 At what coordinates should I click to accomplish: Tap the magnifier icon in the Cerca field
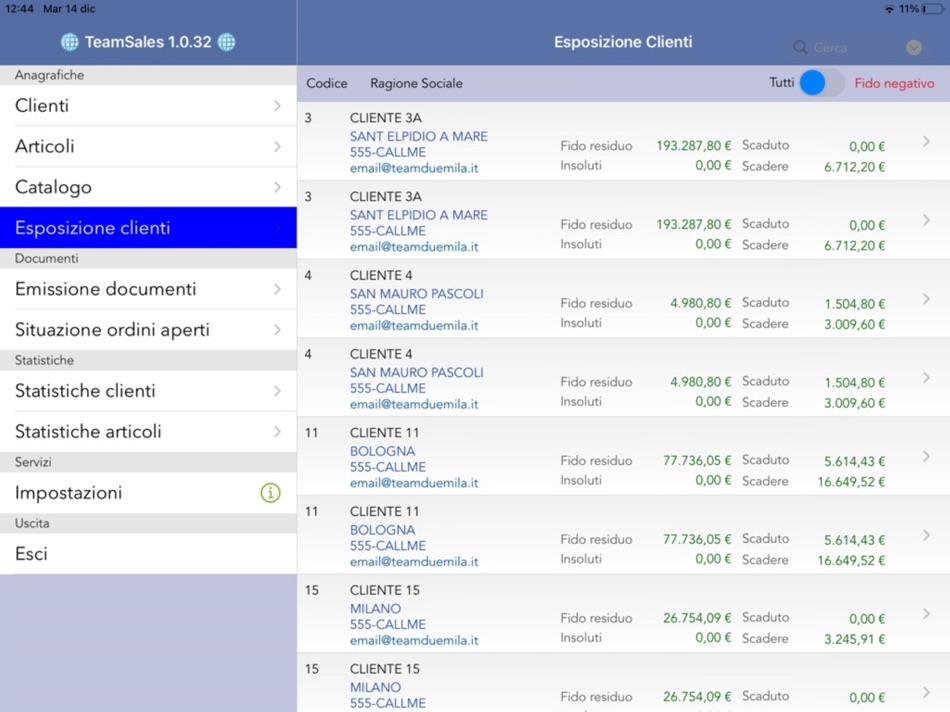pos(799,47)
